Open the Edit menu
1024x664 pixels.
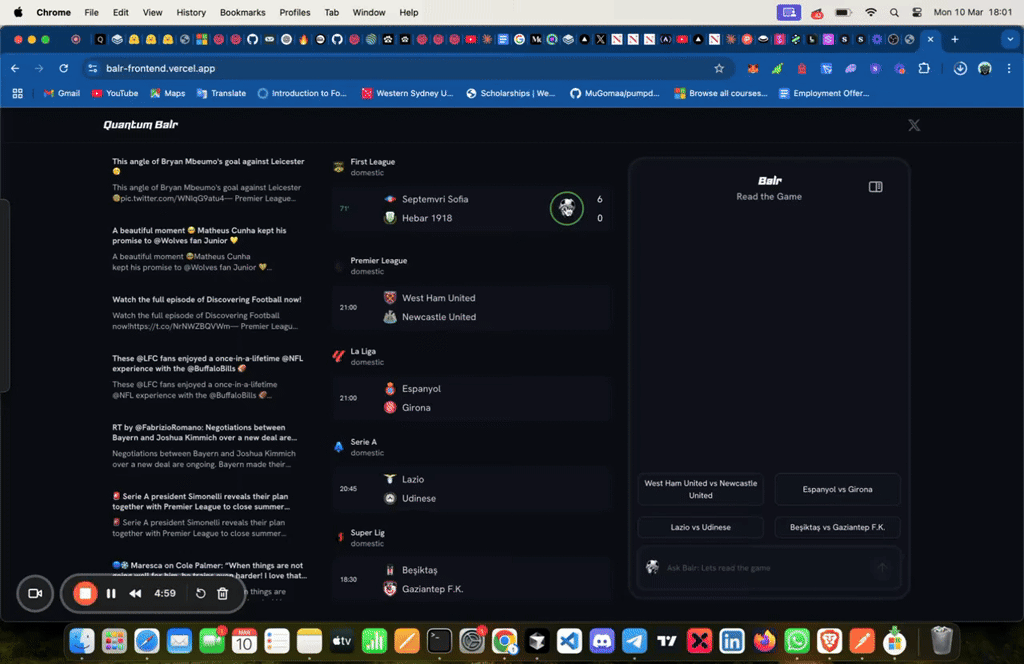(121, 12)
